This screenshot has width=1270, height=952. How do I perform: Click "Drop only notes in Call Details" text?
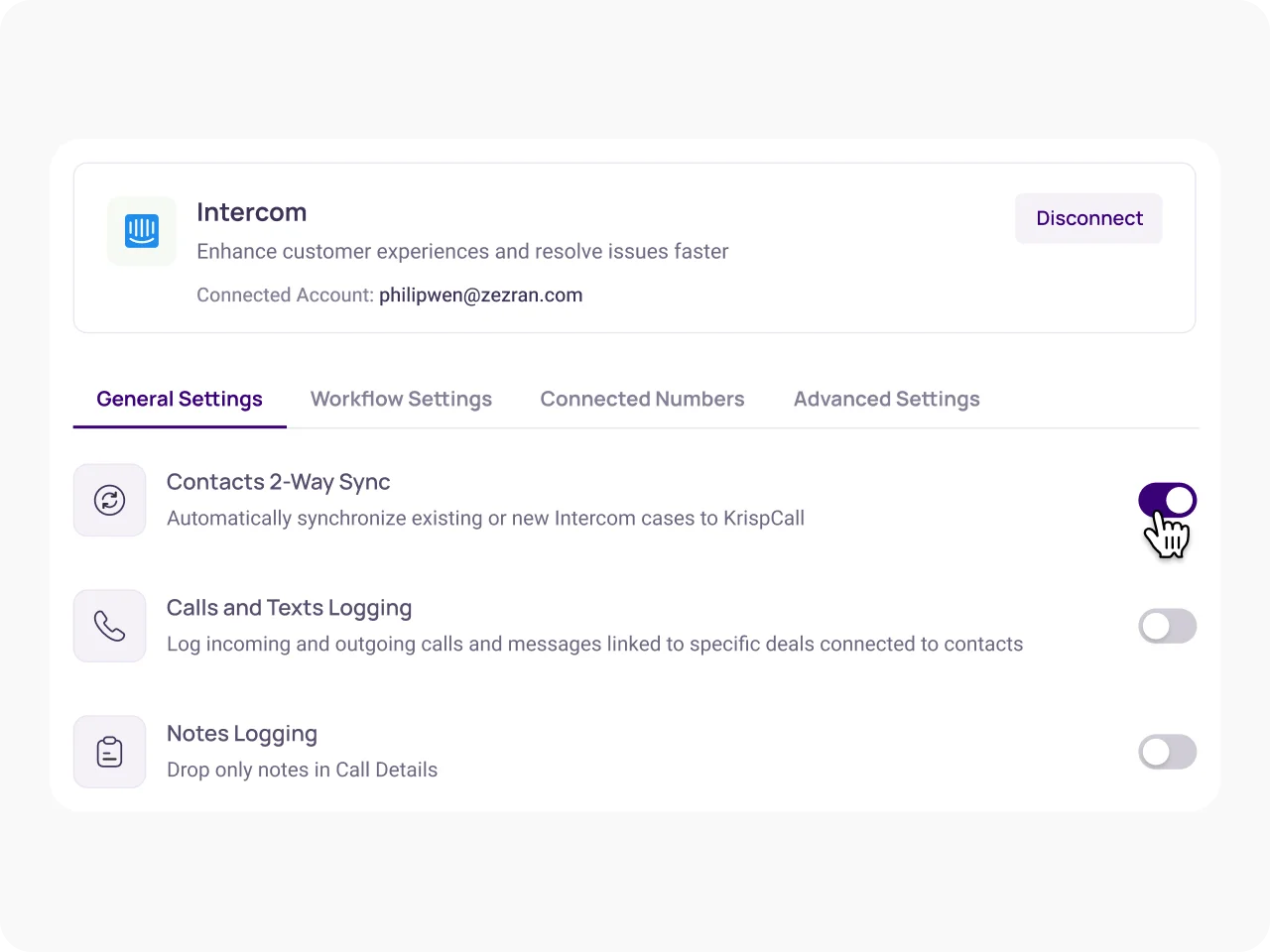point(303,770)
